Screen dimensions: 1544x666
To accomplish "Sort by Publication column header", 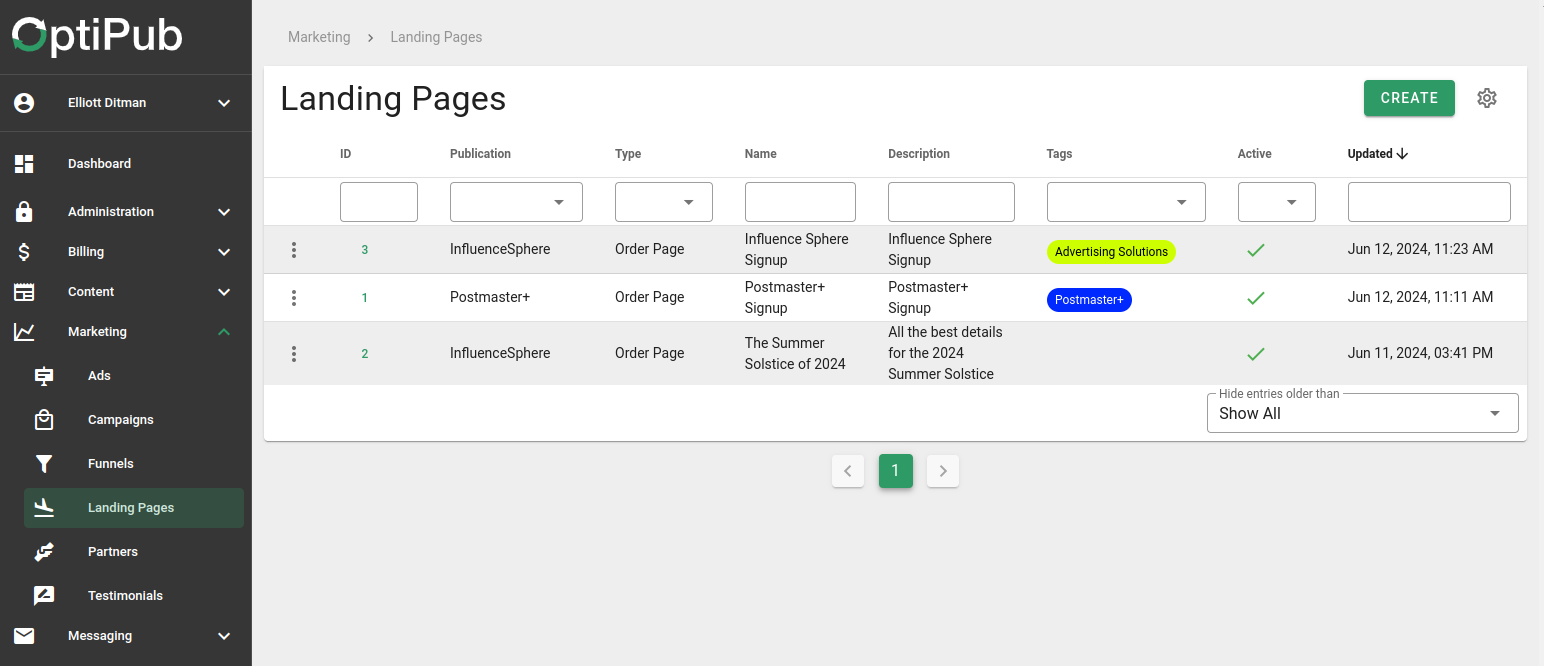I will 480,154.
